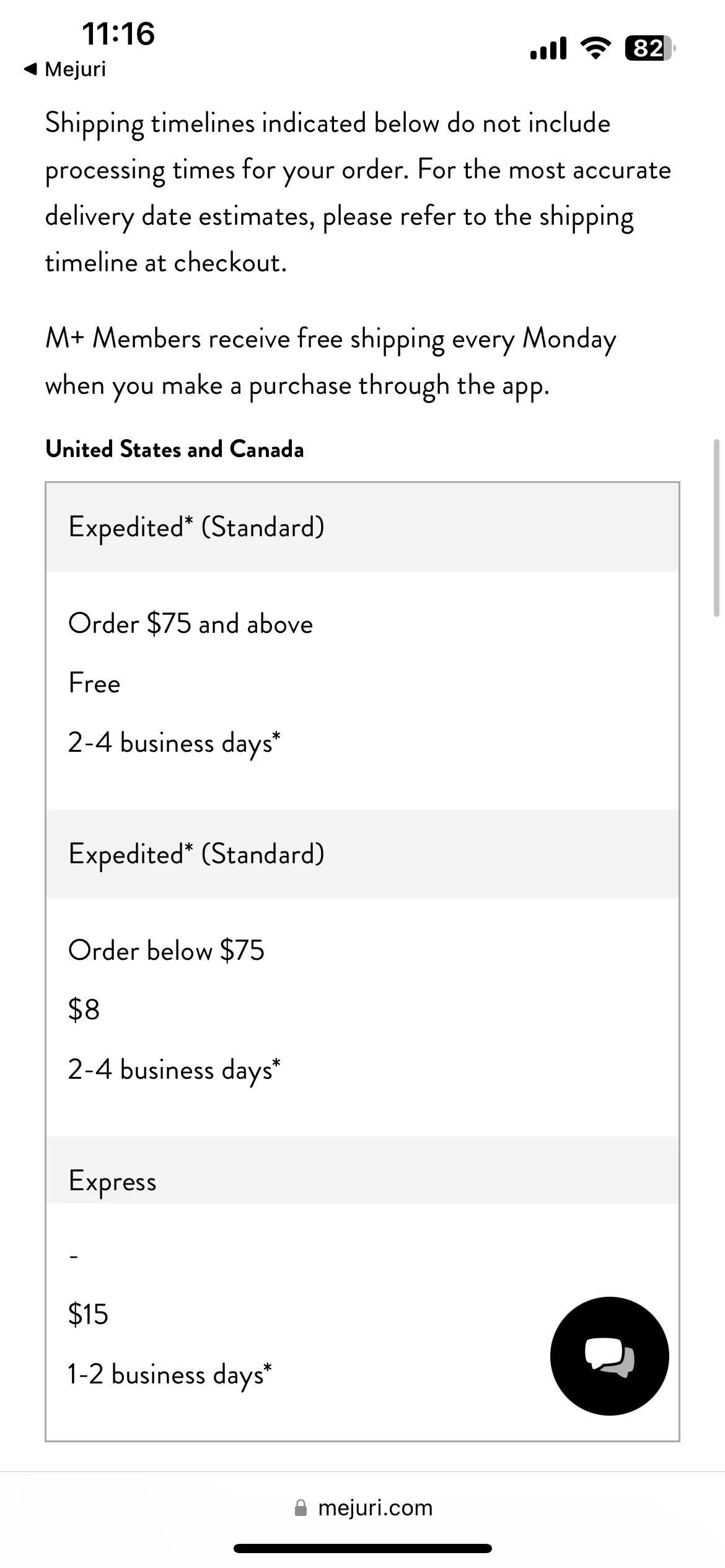Tap the battery indicator showing 82
The height and width of the screenshot is (1568, 725).
pos(650,48)
